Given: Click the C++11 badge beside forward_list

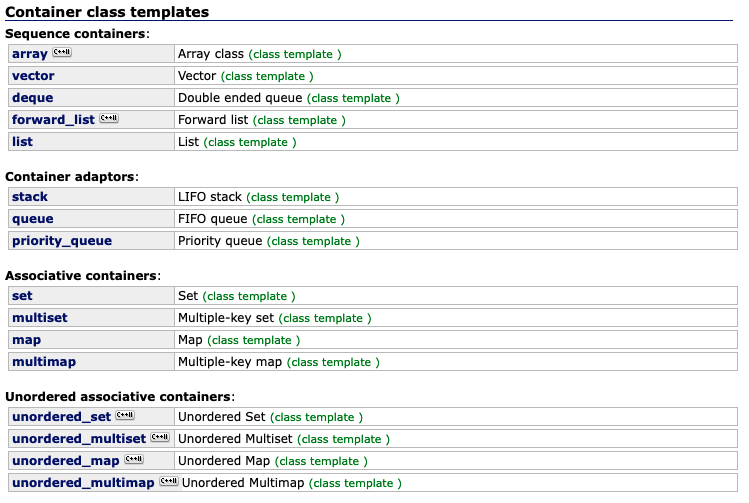Looking at the screenshot, I should 109,118.
